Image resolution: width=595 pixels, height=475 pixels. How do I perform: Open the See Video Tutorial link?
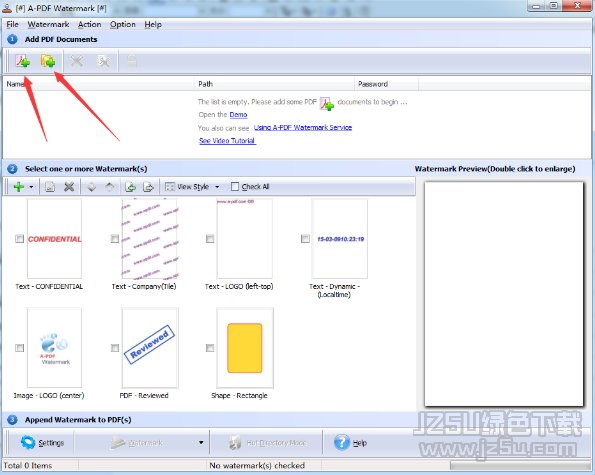[228, 141]
